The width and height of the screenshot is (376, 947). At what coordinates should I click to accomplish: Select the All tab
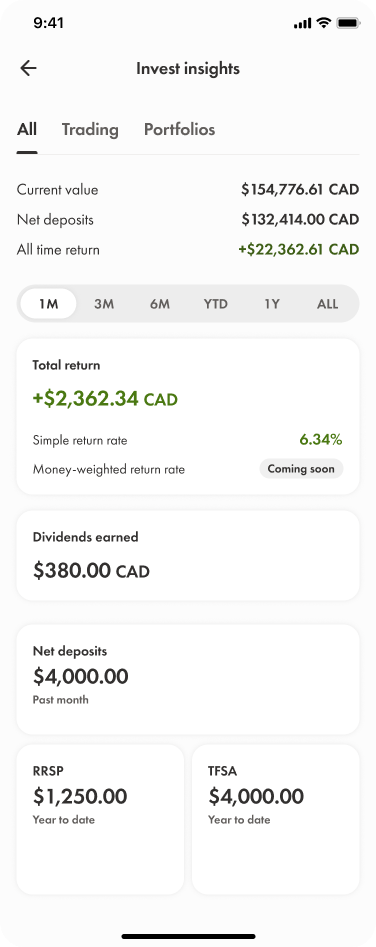(27, 129)
